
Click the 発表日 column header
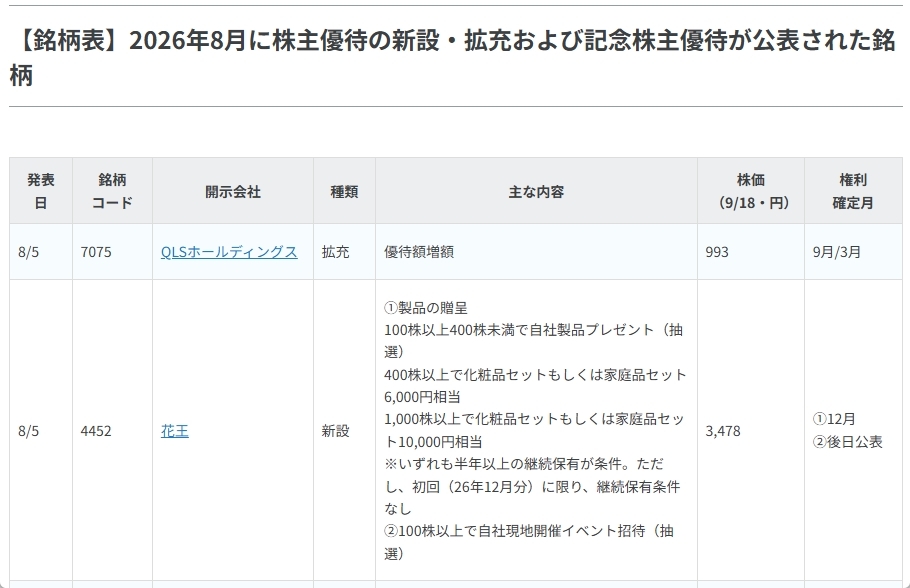41,191
